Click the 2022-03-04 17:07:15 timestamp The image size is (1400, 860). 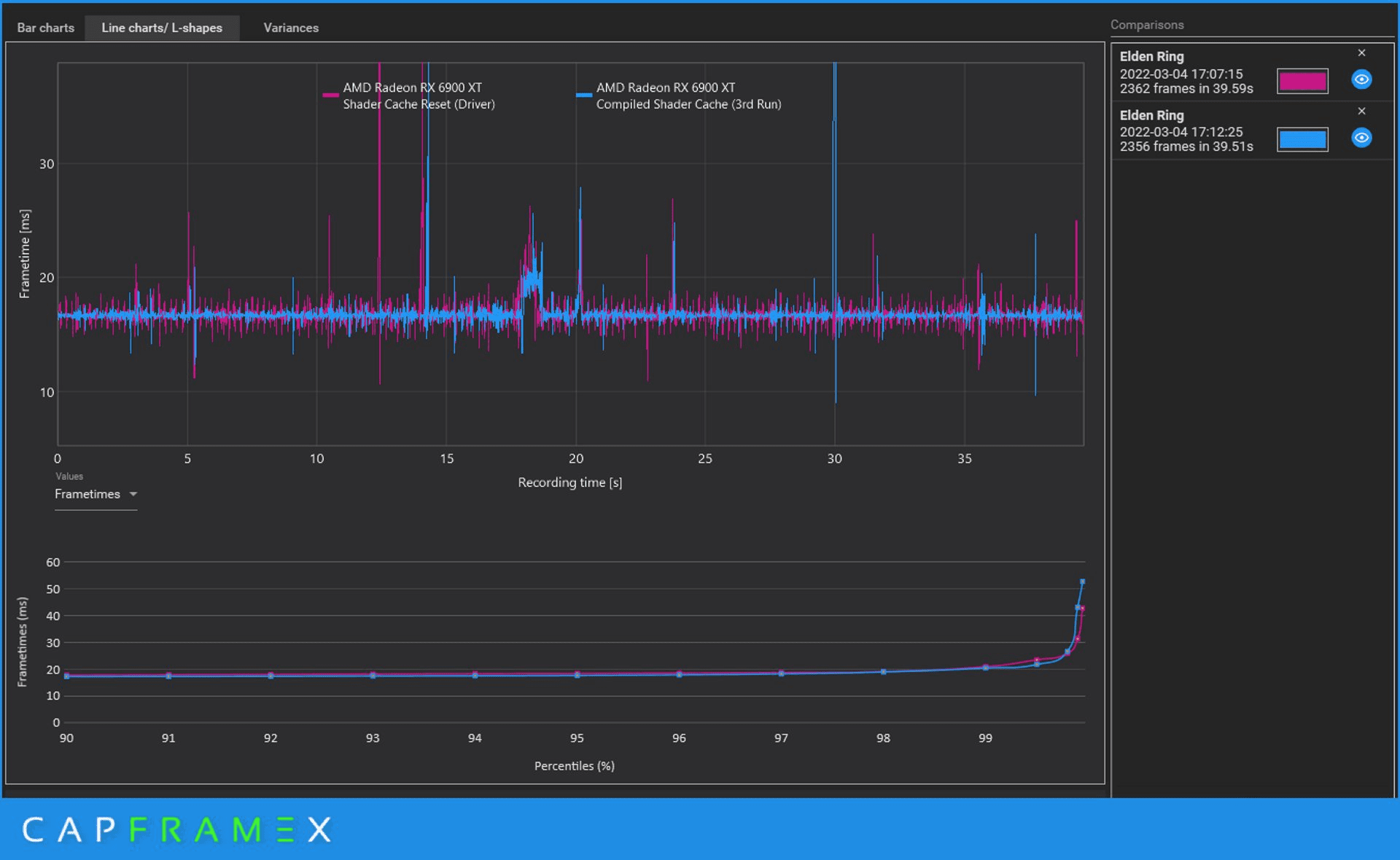[x=1181, y=74]
